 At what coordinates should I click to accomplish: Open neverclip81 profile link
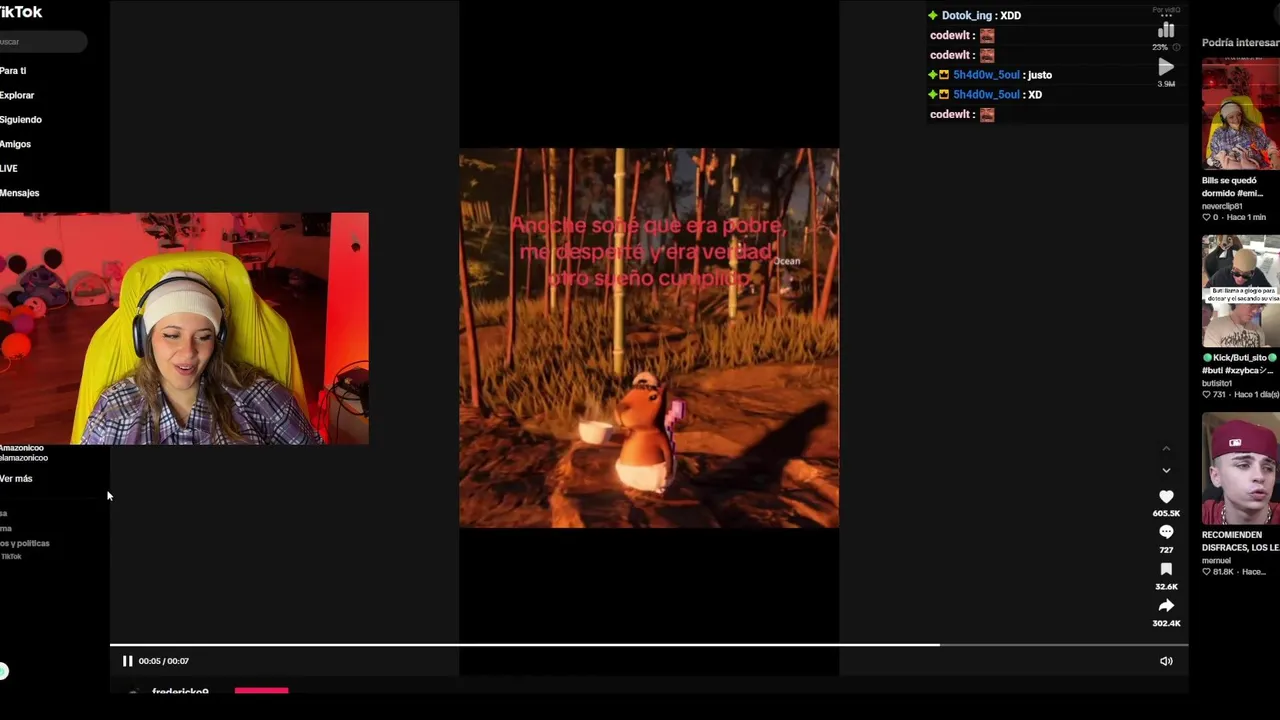[x=1222, y=206]
